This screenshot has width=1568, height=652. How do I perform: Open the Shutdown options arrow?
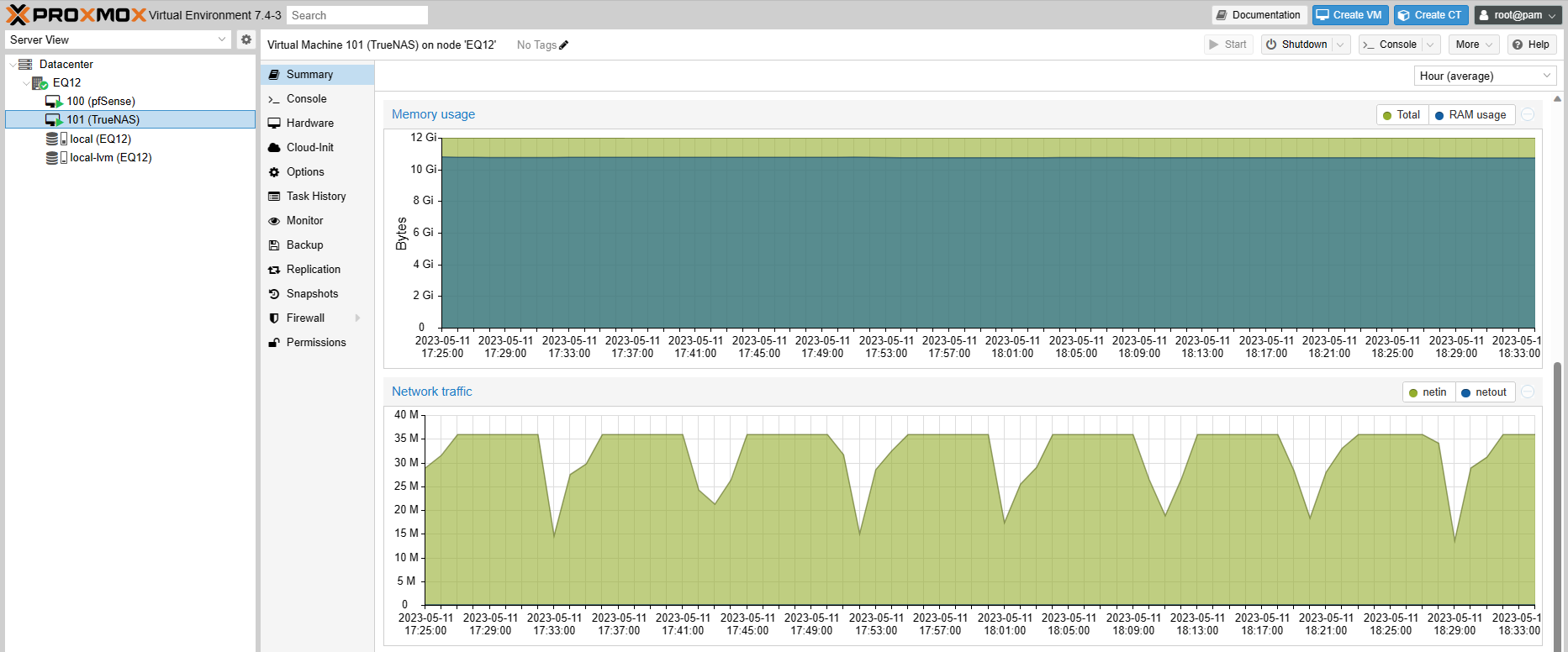(1341, 45)
